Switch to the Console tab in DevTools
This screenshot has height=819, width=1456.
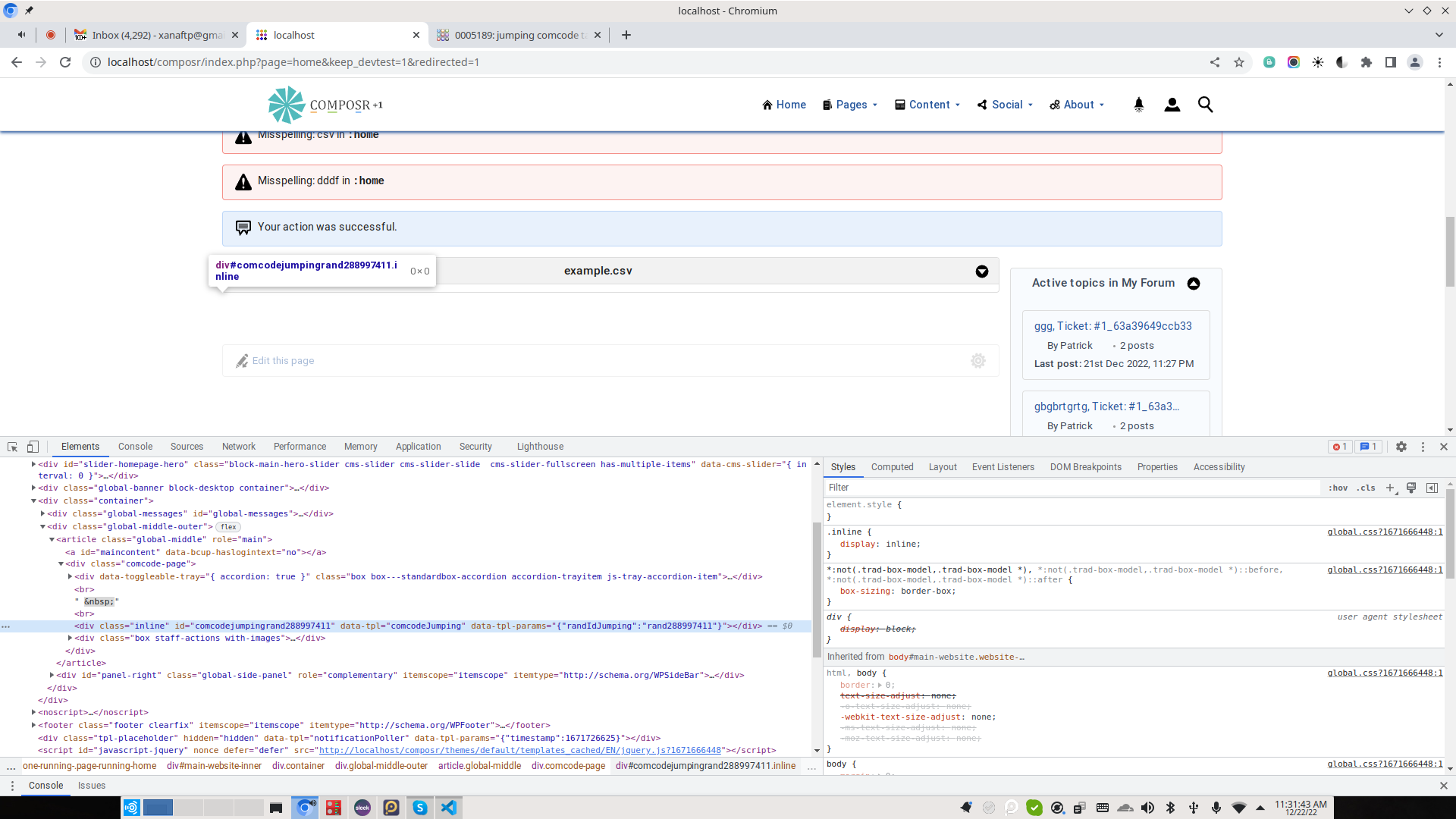(135, 447)
